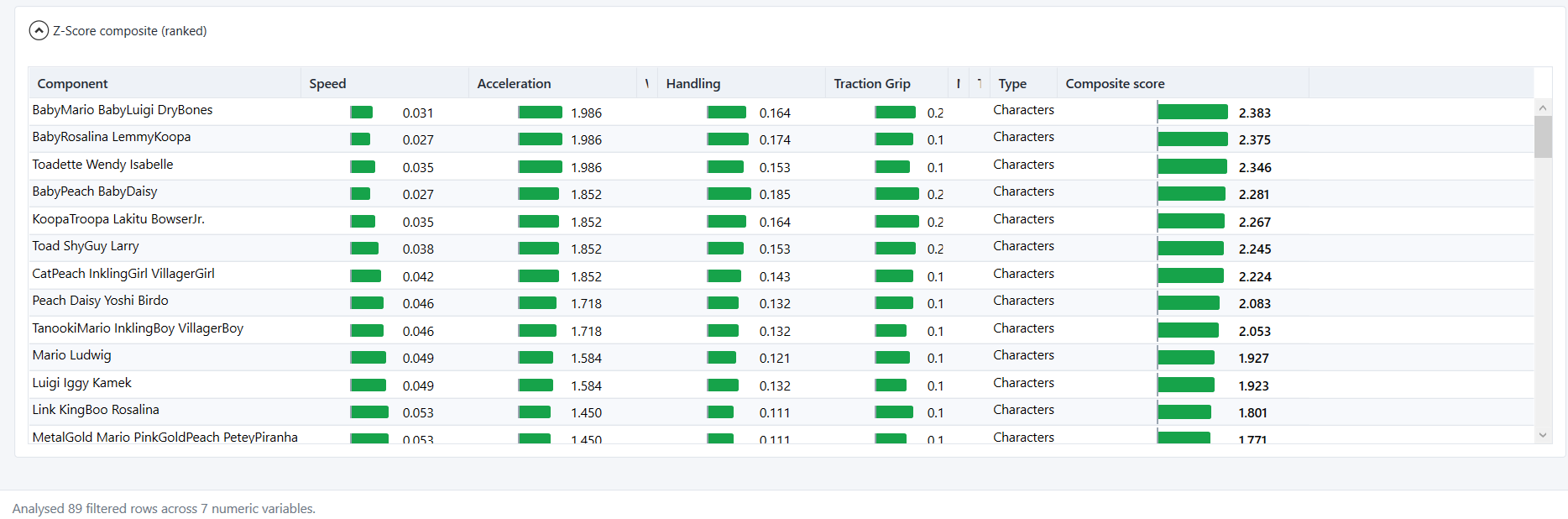
Task: Click Handling value 0.174 in BabyRosalina row
Action: click(775, 139)
